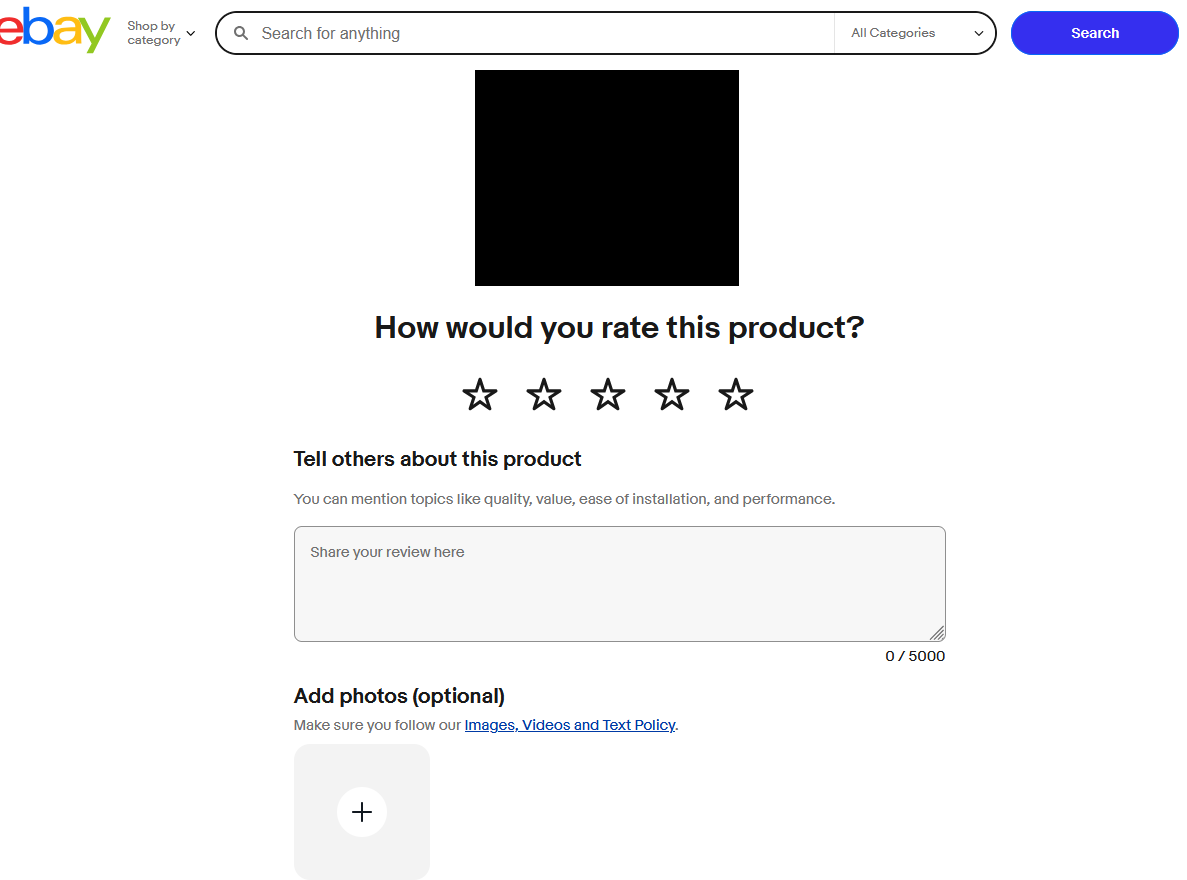The image size is (1187, 880).
Task: Click the "Add photos (optional)" heading
Action: (399, 696)
